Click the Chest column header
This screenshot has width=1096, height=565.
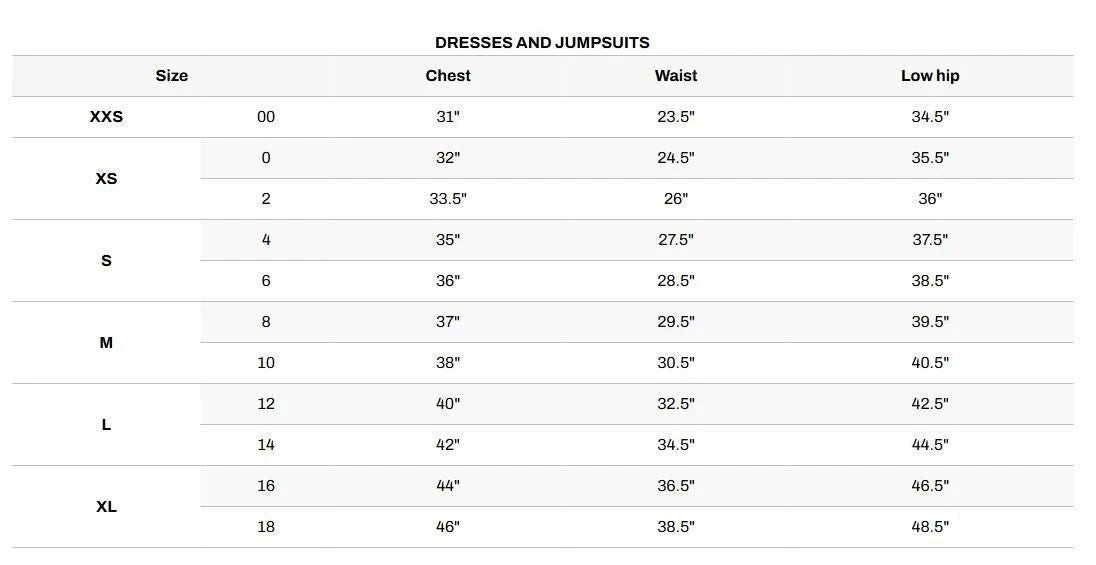pyautogui.click(x=448, y=76)
